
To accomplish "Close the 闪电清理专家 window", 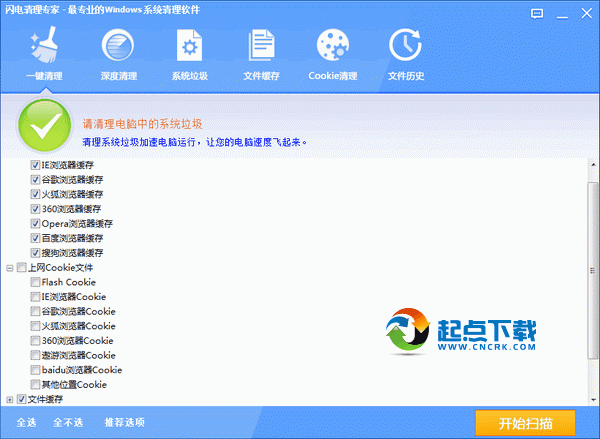I will click(x=587, y=14).
